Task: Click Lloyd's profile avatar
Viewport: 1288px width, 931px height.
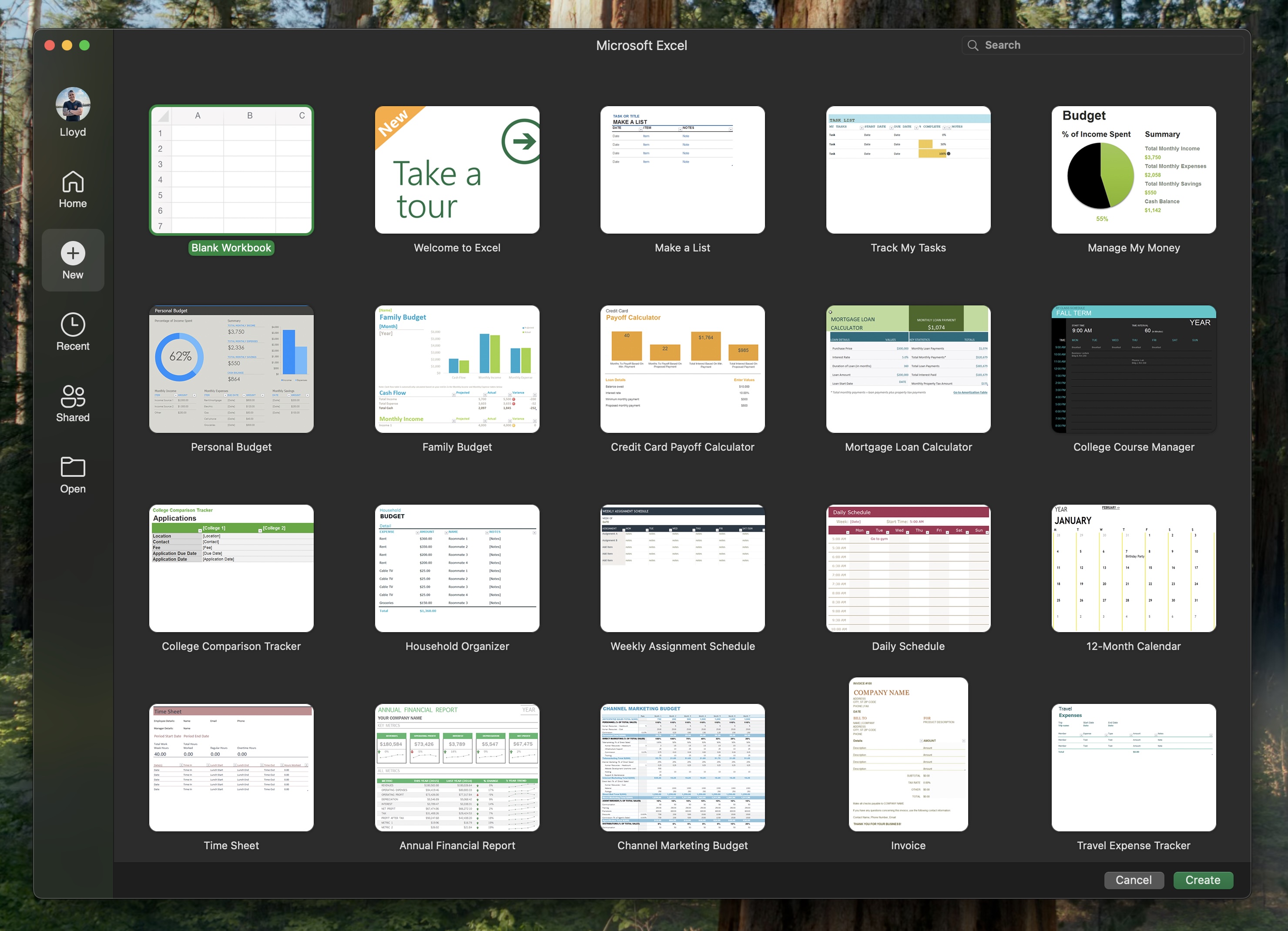Action: pos(72,103)
